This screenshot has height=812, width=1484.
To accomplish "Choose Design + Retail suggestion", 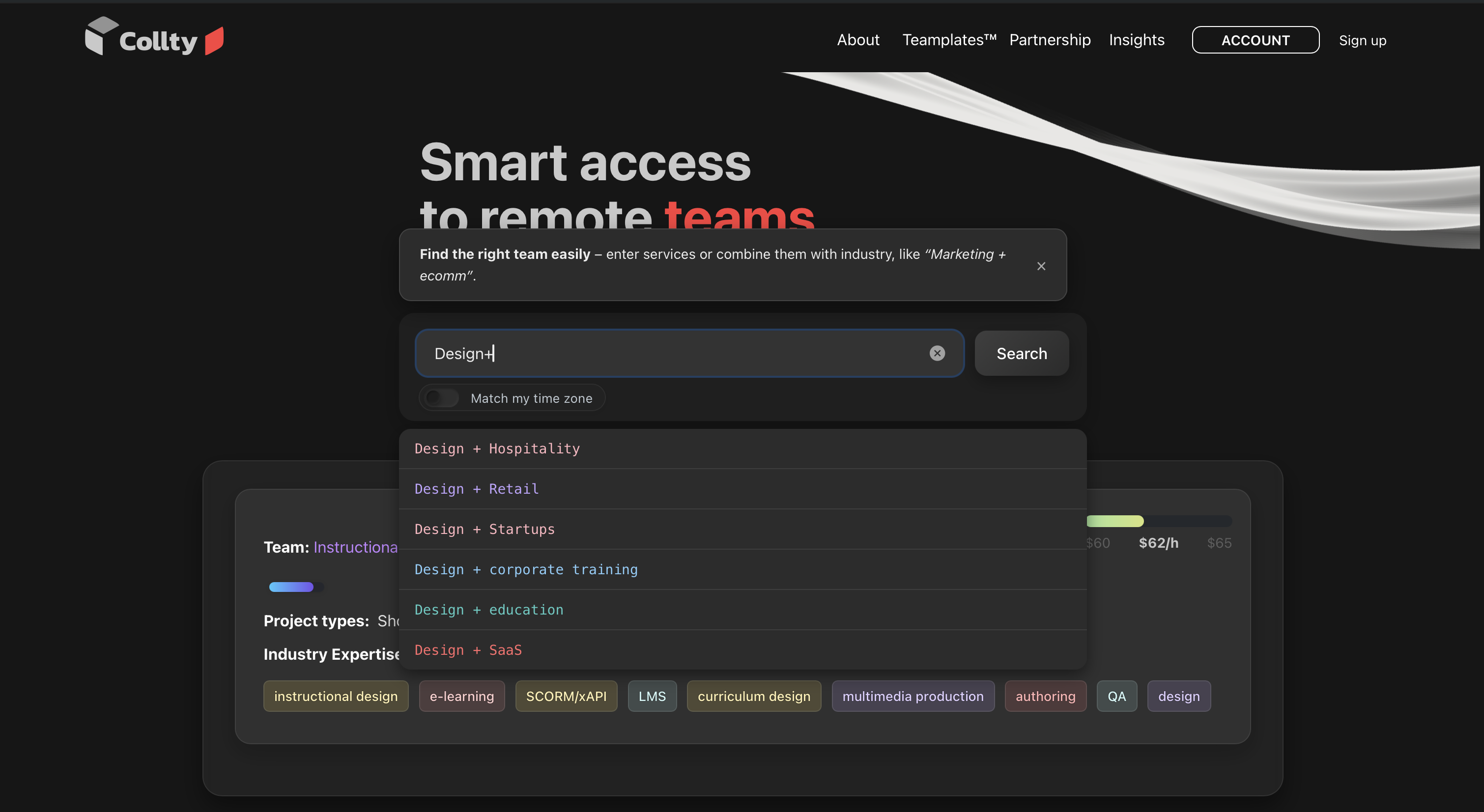I will tap(477, 489).
